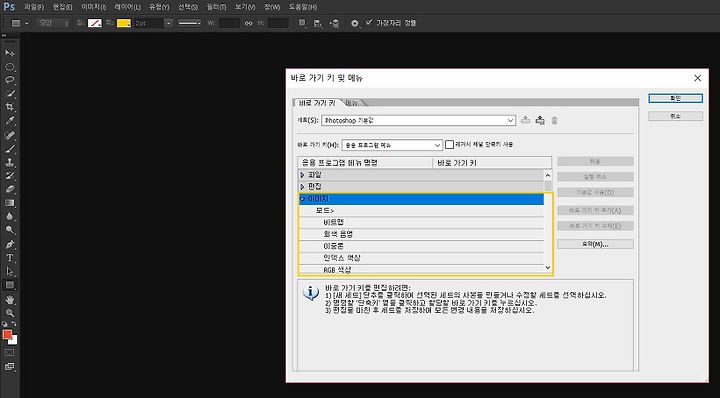Image resolution: width=720 pixels, height=398 pixels.
Task: Select the Pen tool
Action: tap(10, 244)
